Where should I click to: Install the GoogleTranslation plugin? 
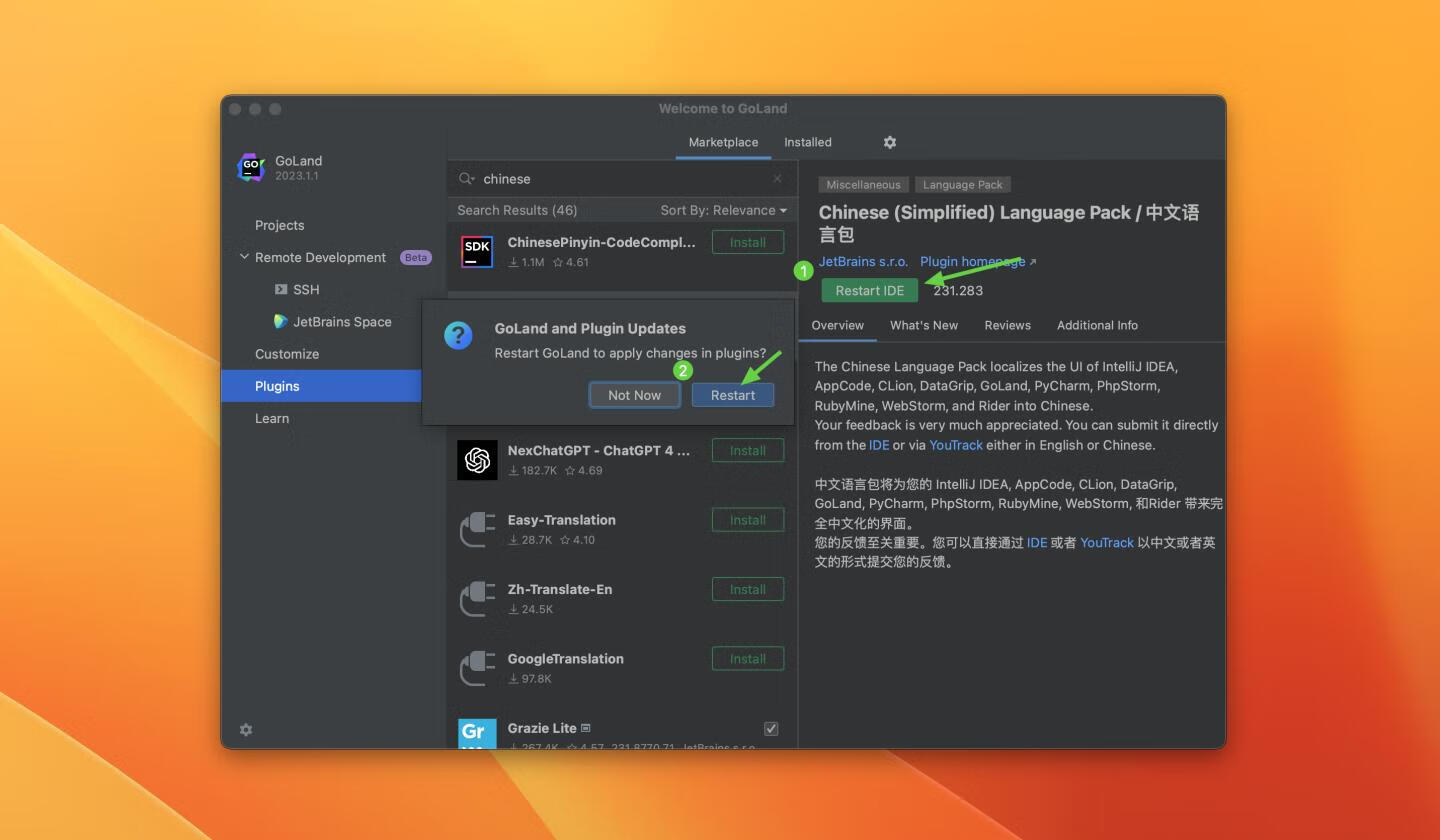click(x=748, y=659)
